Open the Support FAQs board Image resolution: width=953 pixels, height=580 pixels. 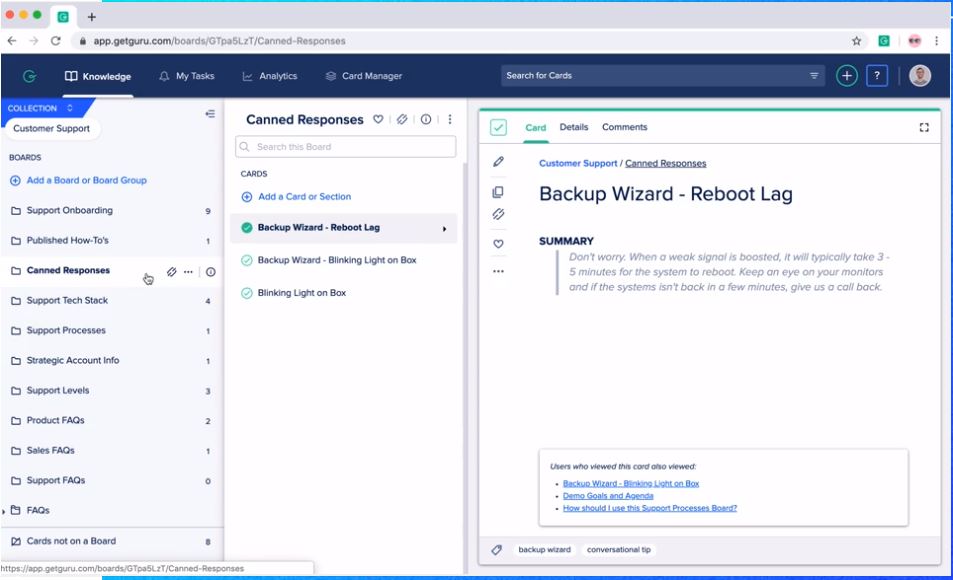tap(111, 480)
